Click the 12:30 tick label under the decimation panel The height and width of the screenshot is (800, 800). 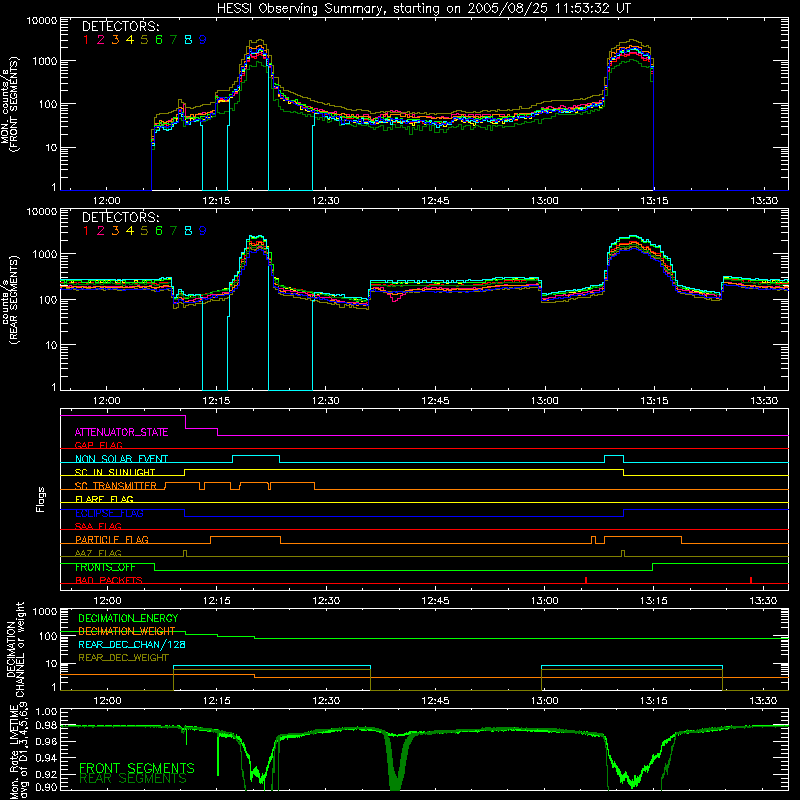tap(326, 701)
